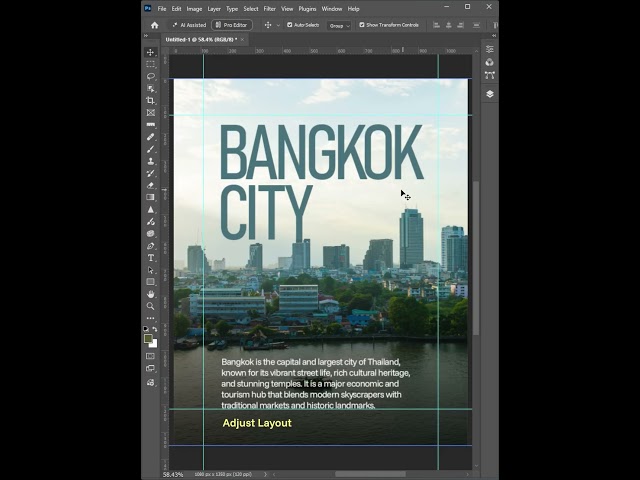Screen dimensions: 640x480
Task: Switch to AI Assisted mode
Action: click(x=189, y=25)
